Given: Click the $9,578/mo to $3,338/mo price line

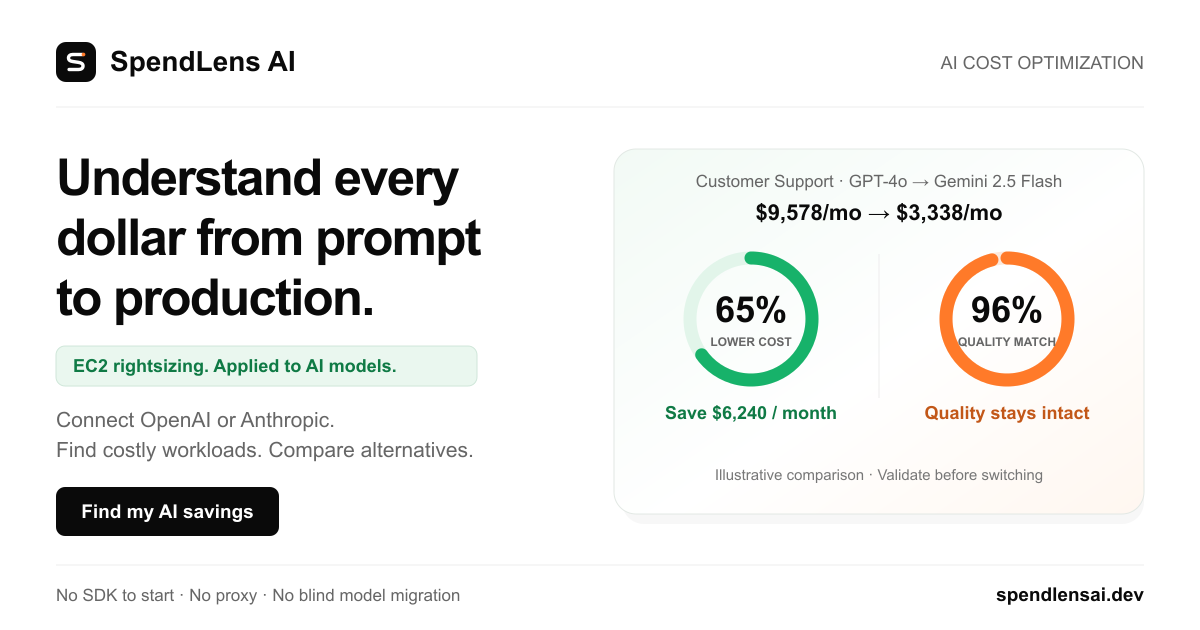Looking at the screenshot, I should click(879, 212).
